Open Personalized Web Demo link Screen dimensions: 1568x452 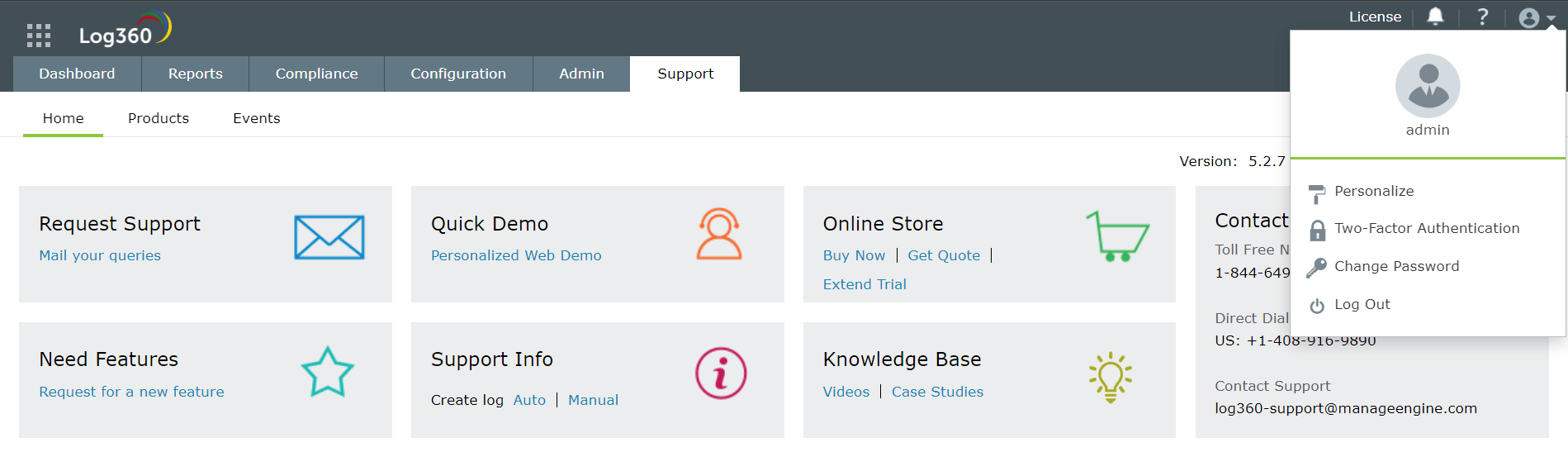tap(516, 255)
